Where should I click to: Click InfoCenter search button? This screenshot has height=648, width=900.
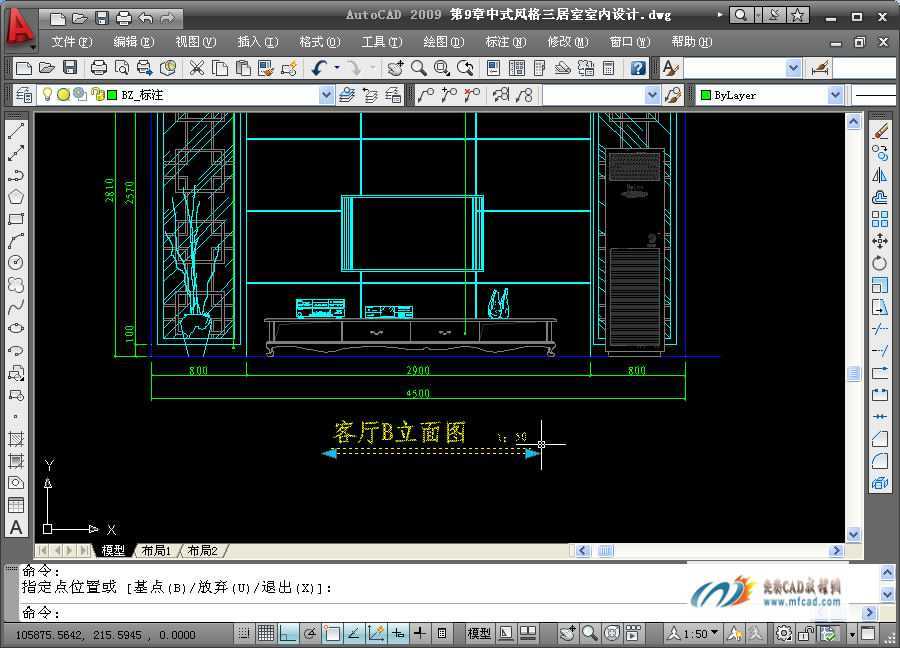click(740, 15)
